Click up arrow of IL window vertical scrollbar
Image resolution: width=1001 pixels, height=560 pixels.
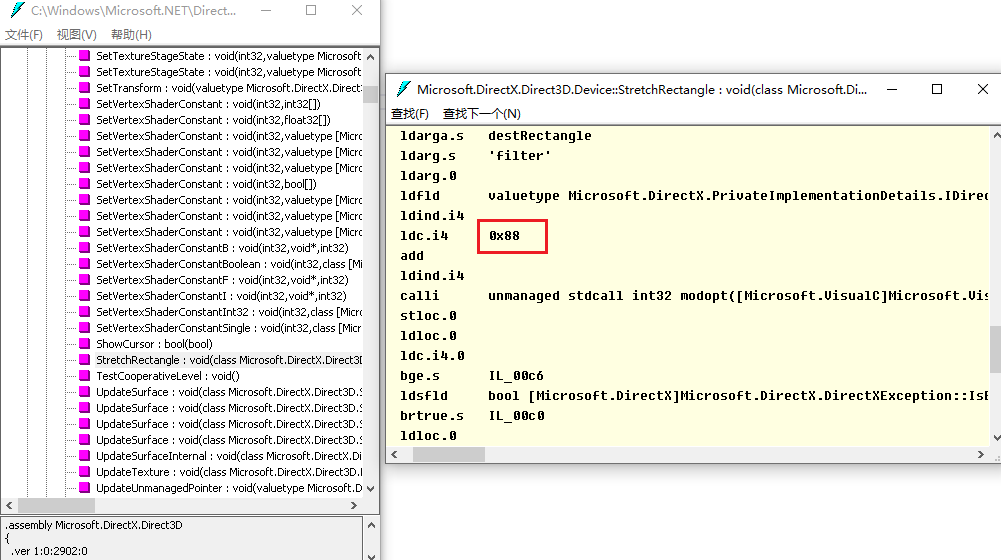pos(996,135)
